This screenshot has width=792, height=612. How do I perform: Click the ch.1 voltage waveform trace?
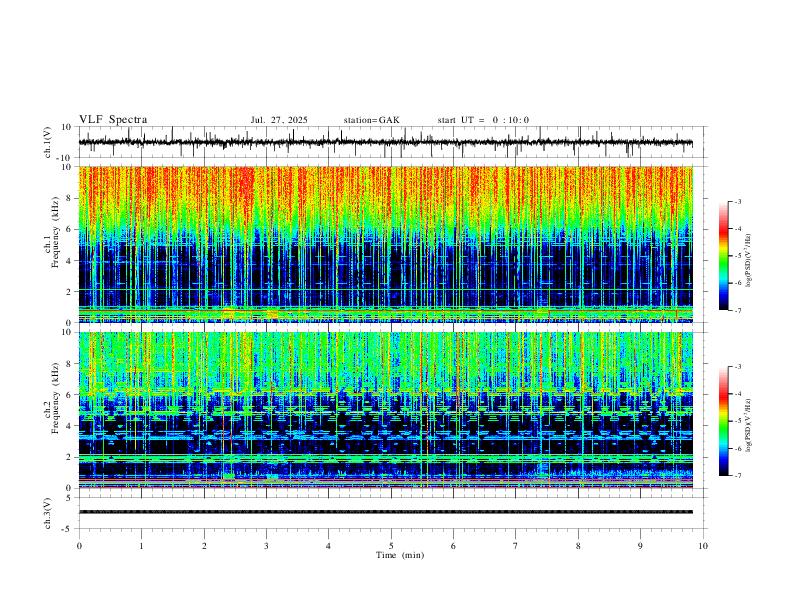385,142
